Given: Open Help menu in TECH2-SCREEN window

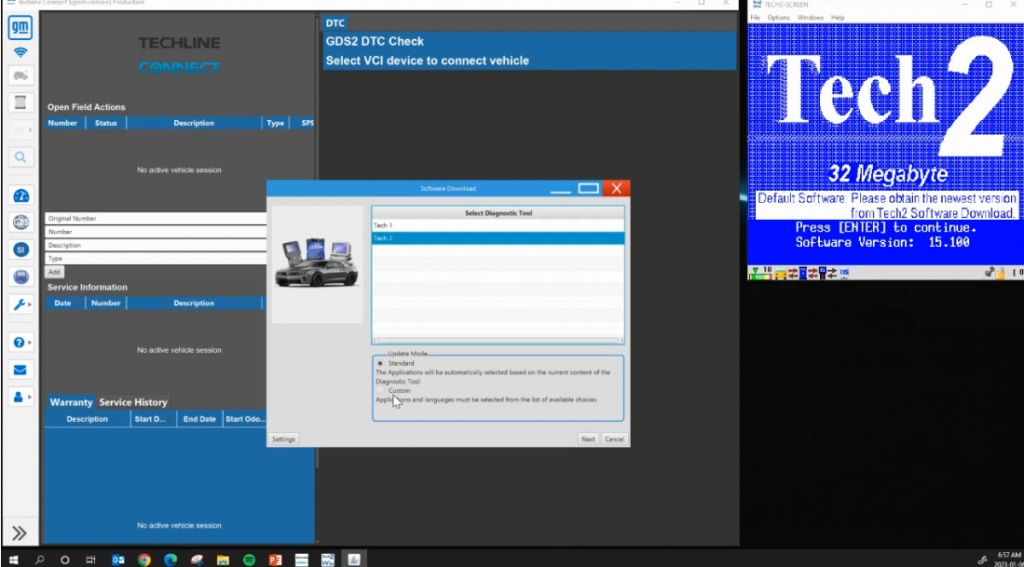Looking at the screenshot, I should [x=838, y=18].
